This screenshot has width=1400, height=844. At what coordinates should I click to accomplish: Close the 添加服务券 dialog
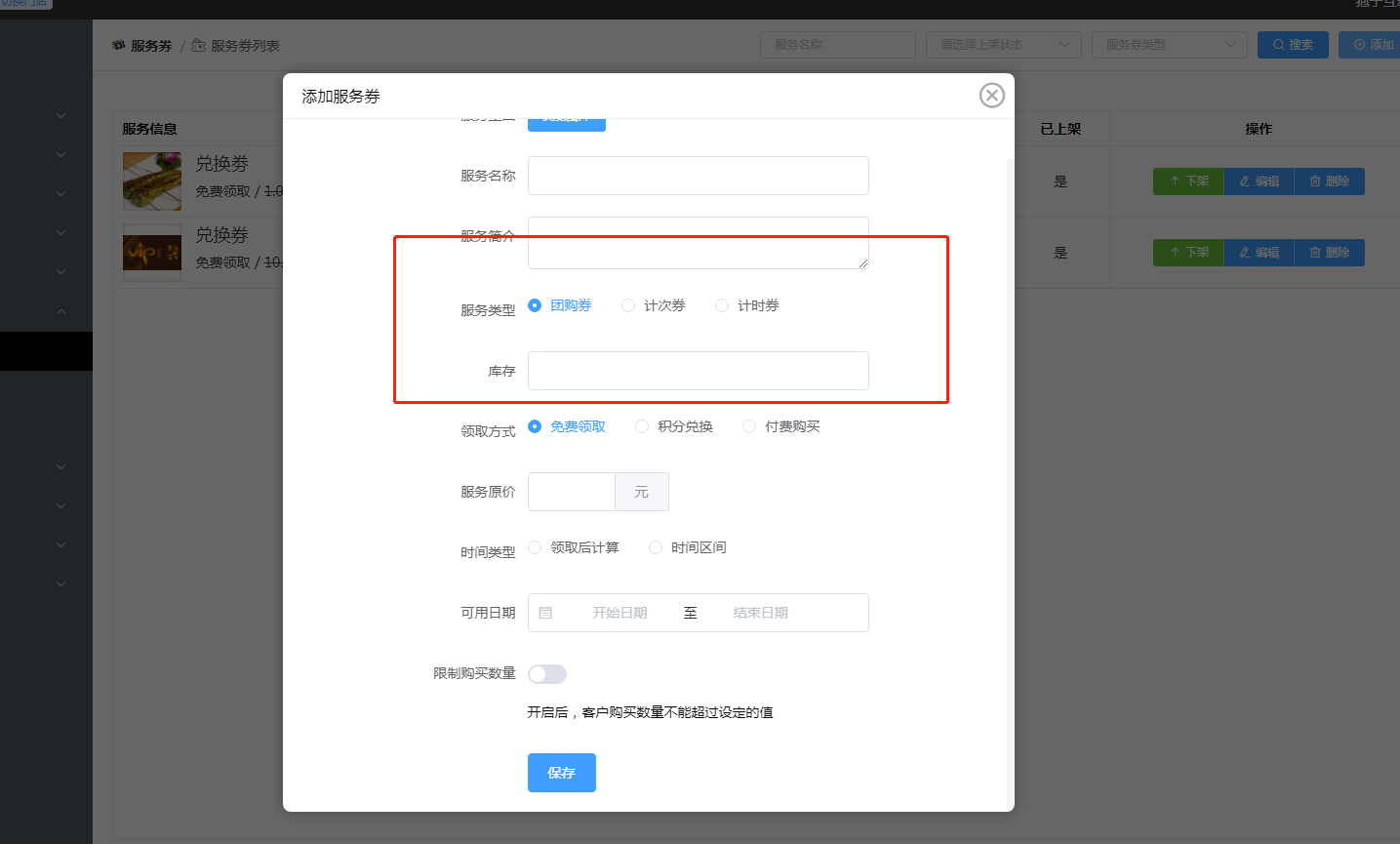(992, 95)
